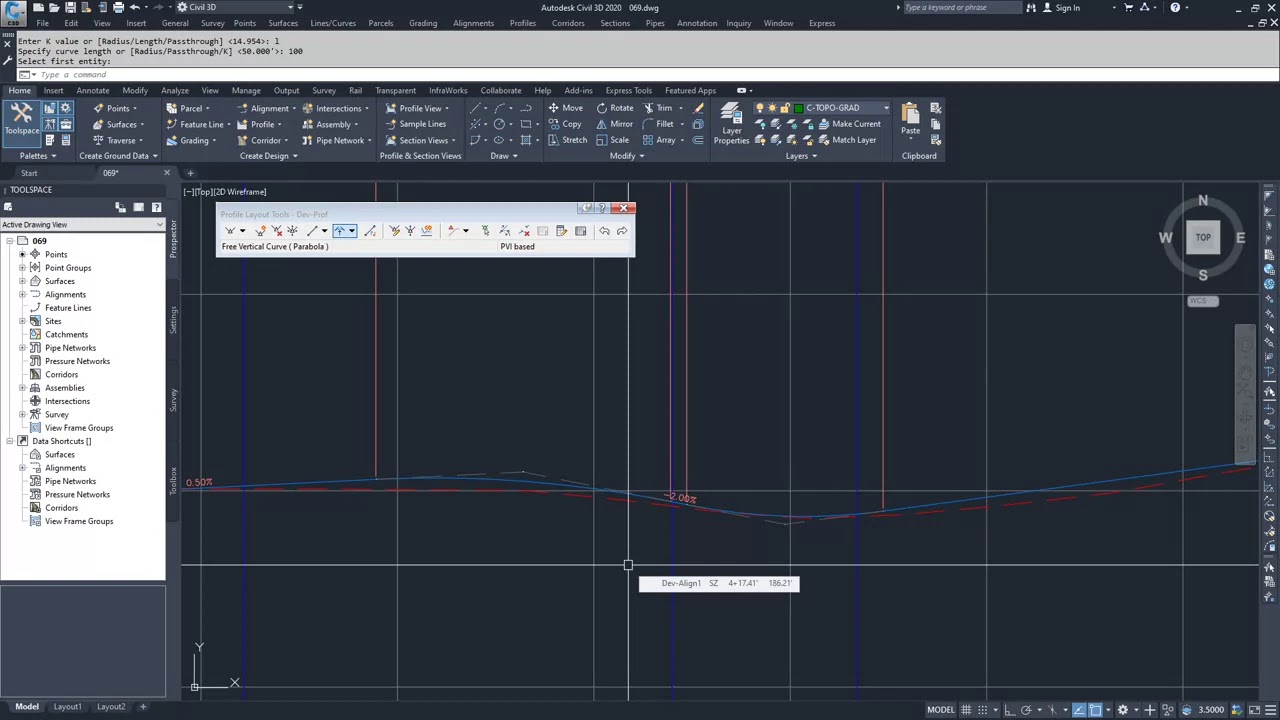
Task: Select the Copy tool in Modify
Action: 565,124
